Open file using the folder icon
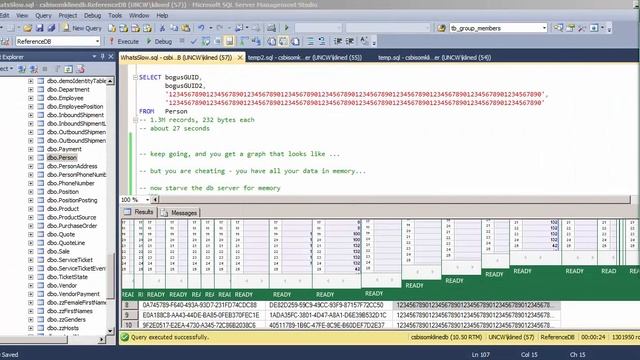Screen dimensions: 640x360 [27, 28]
